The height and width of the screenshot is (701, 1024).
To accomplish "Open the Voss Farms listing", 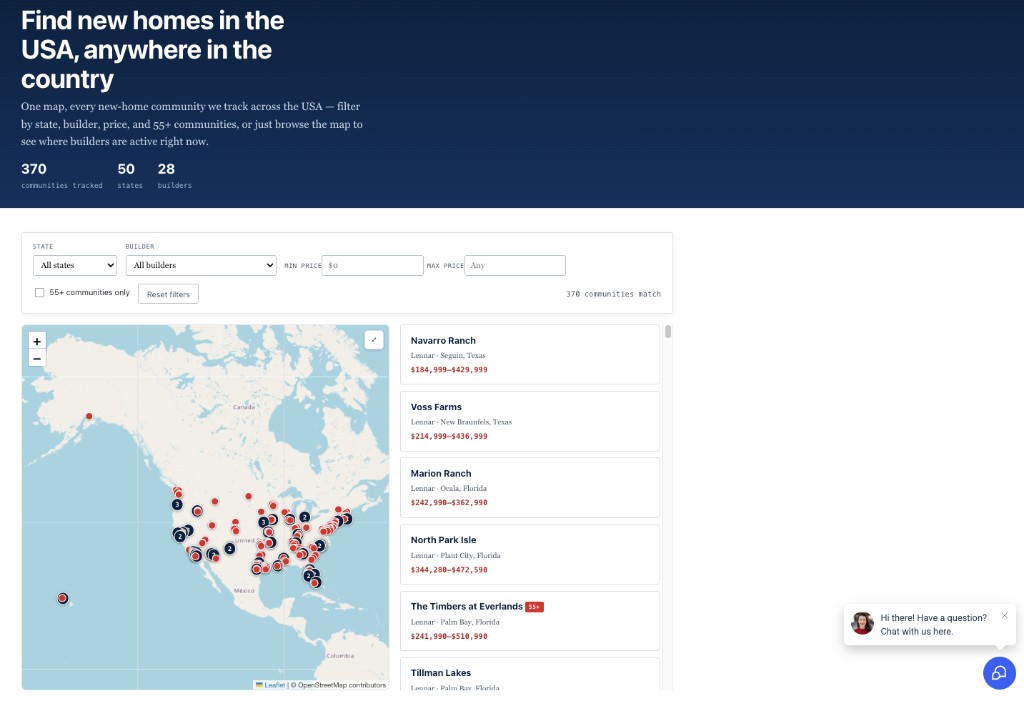I will coord(530,421).
